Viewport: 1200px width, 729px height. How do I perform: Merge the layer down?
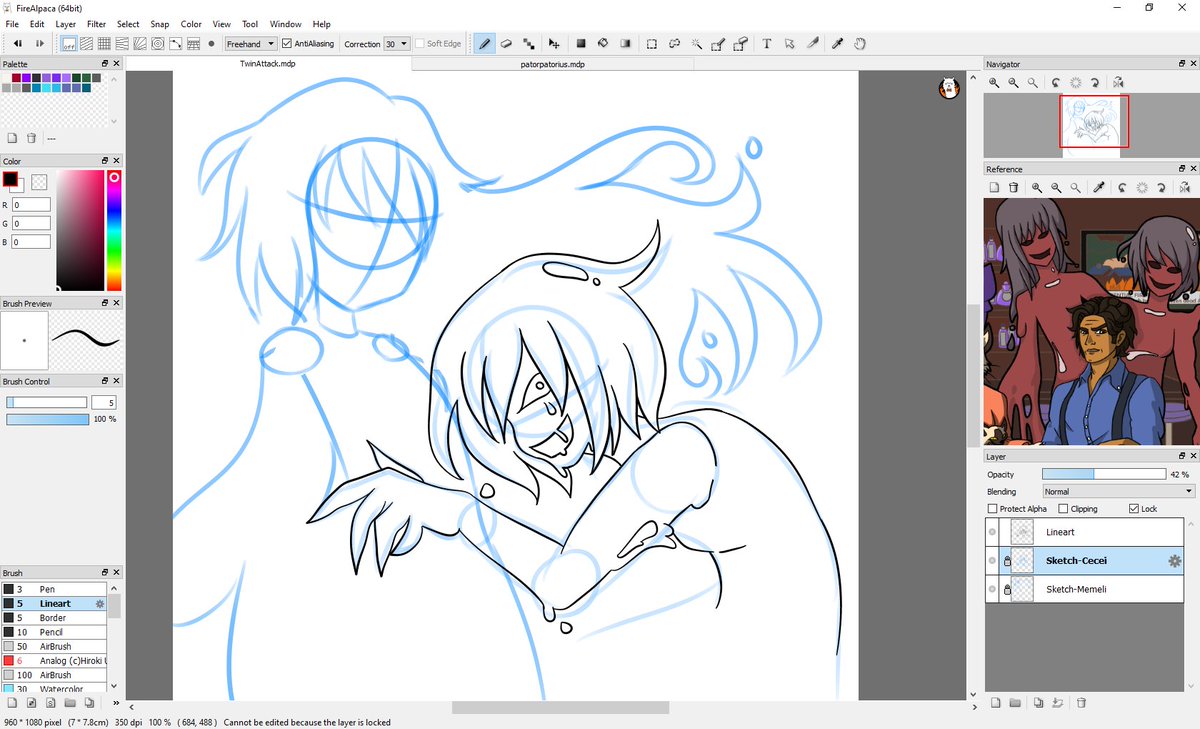1057,703
